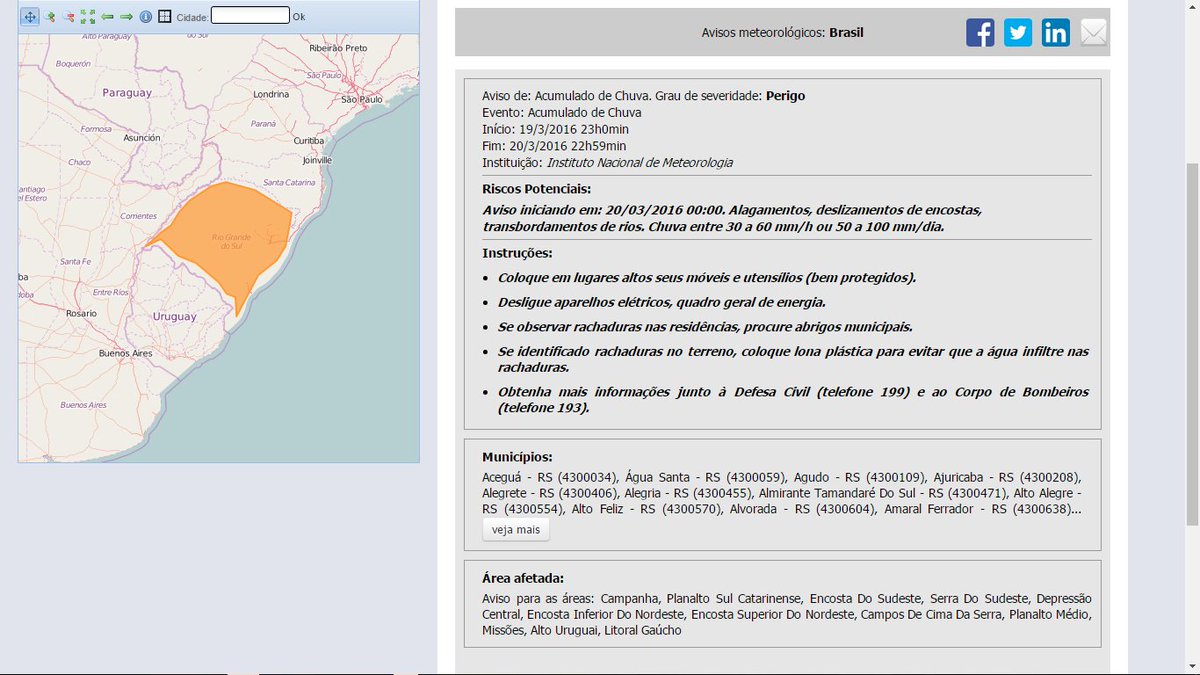Click Evento: Acumulado de Chuva line
This screenshot has width=1200, height=675.
(562, 113)
